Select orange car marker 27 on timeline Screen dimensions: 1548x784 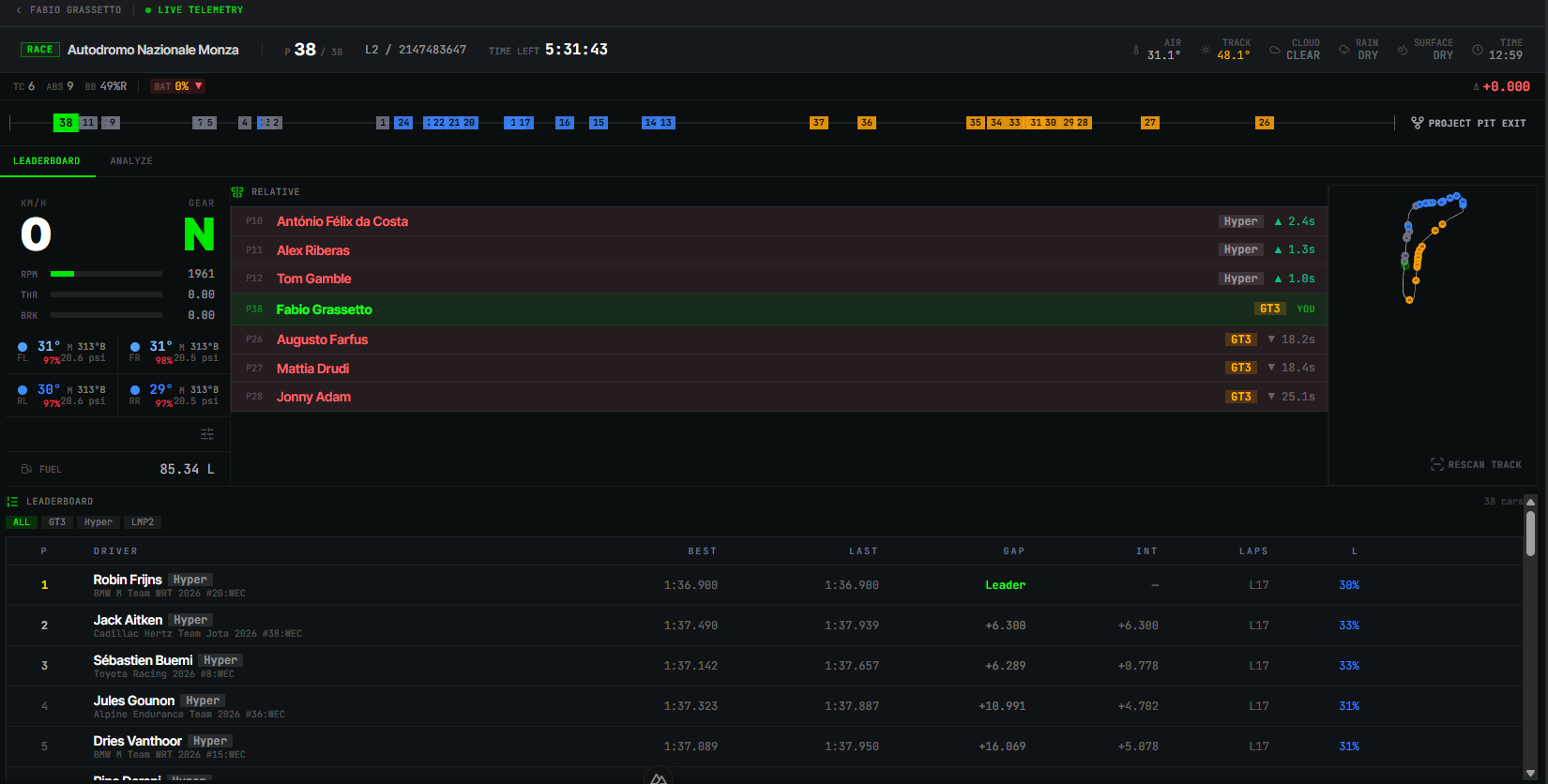tap(1150, 123)
